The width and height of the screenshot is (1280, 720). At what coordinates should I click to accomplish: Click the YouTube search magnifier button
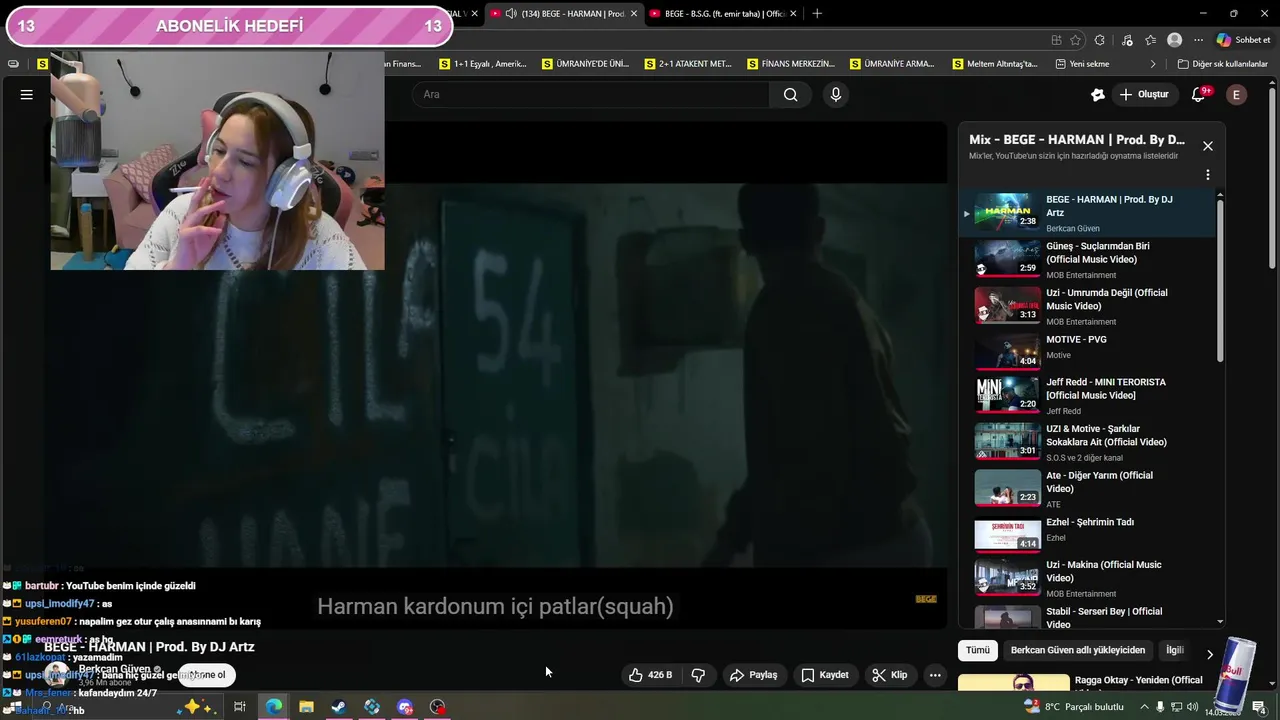tap(791, 94)
